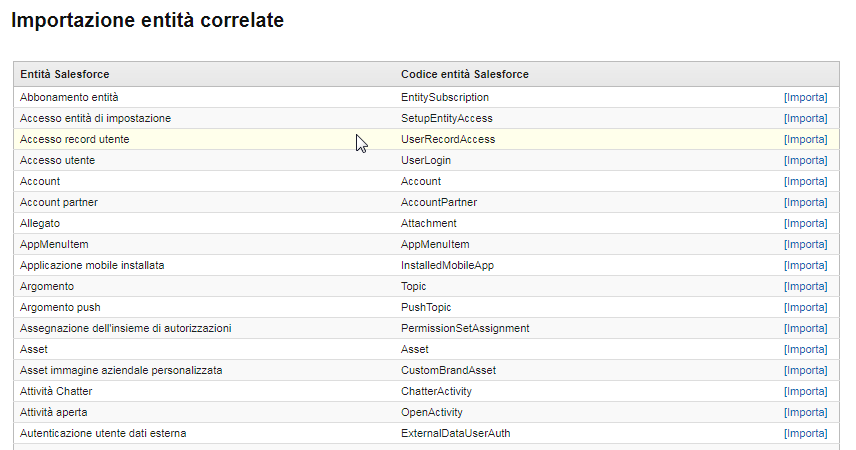Viewport: 856px width, 450px height.
Task: Select 'Autenticazione utente dati esterna' text
Action: click(103, 434)
